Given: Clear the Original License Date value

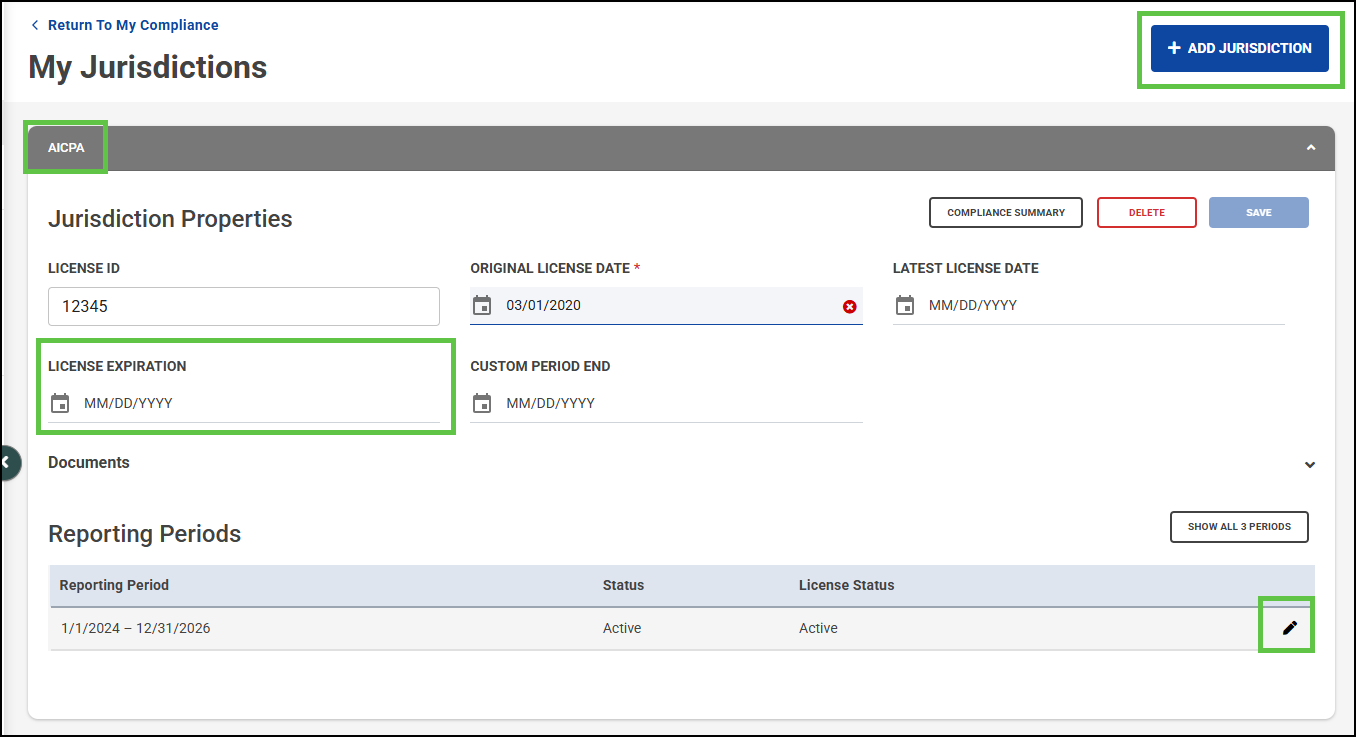Looking at the screenshot, I should 849,307.
